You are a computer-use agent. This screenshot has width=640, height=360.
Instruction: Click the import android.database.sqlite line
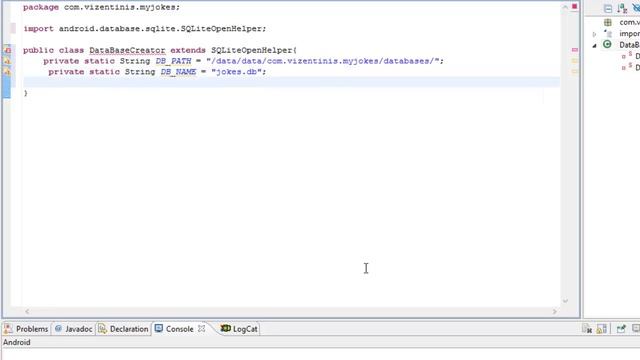tap(144, 29)
